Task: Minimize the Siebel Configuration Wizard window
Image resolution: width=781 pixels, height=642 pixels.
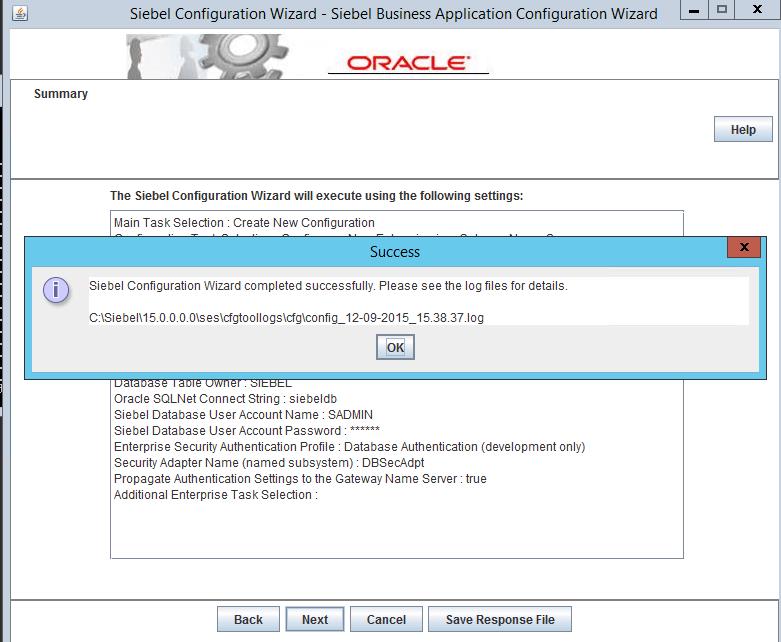Action: click(694, 12)
